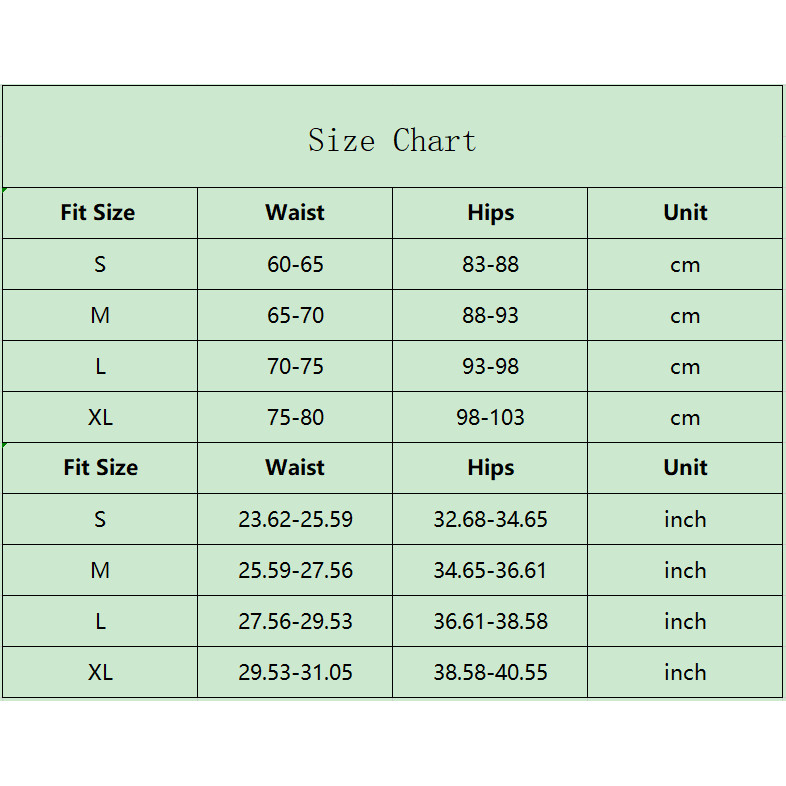Select the 75-80 waist cell
Image resolution: width=786 pixels, height=786 pixels.
295,418
